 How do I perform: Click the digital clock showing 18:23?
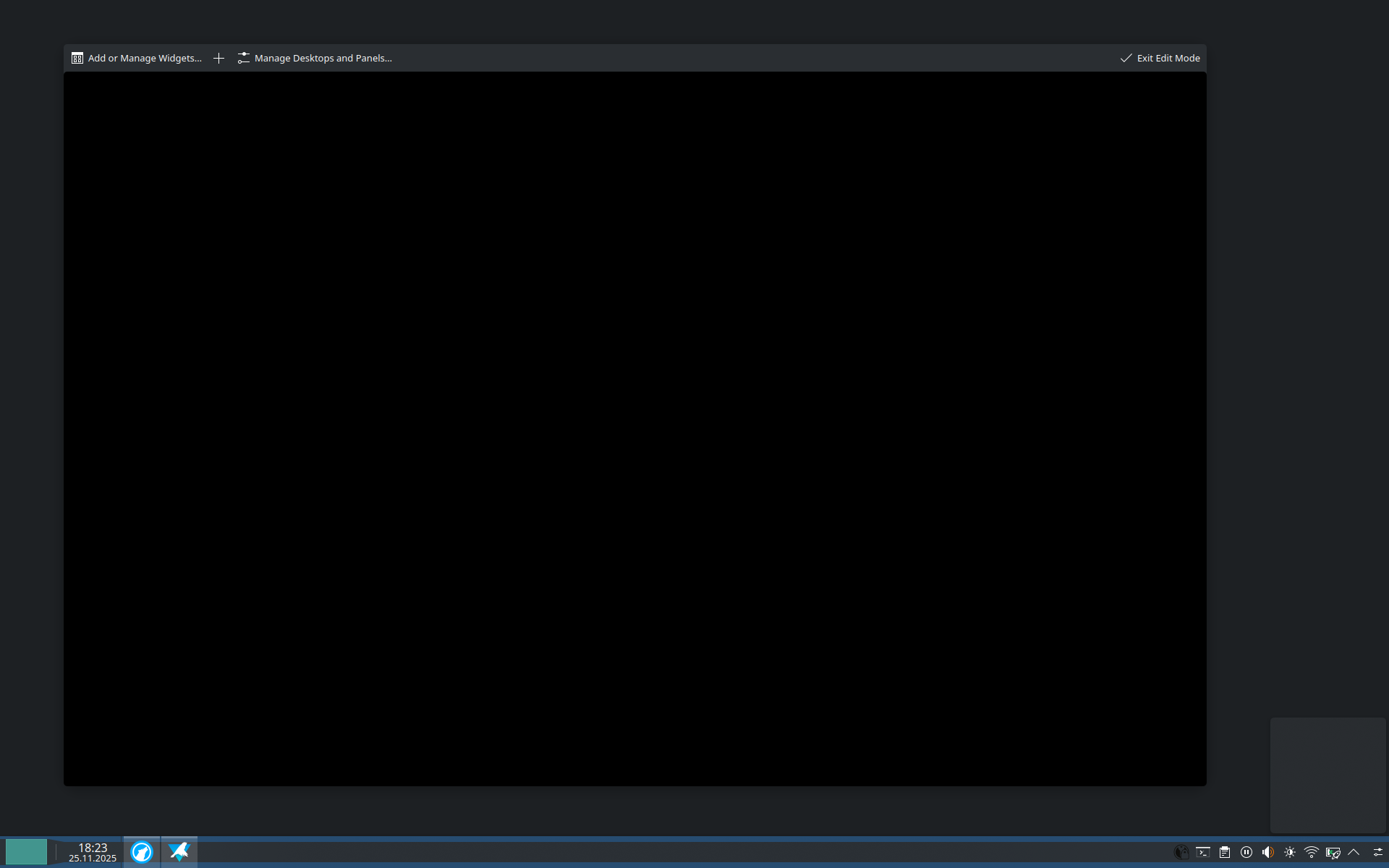tap(93, 852)
